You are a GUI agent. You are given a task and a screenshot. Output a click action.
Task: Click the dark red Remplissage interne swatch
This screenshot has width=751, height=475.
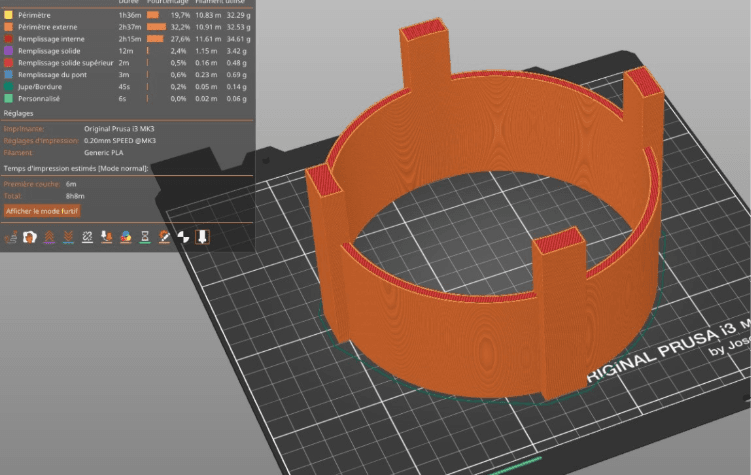[8, 39]
